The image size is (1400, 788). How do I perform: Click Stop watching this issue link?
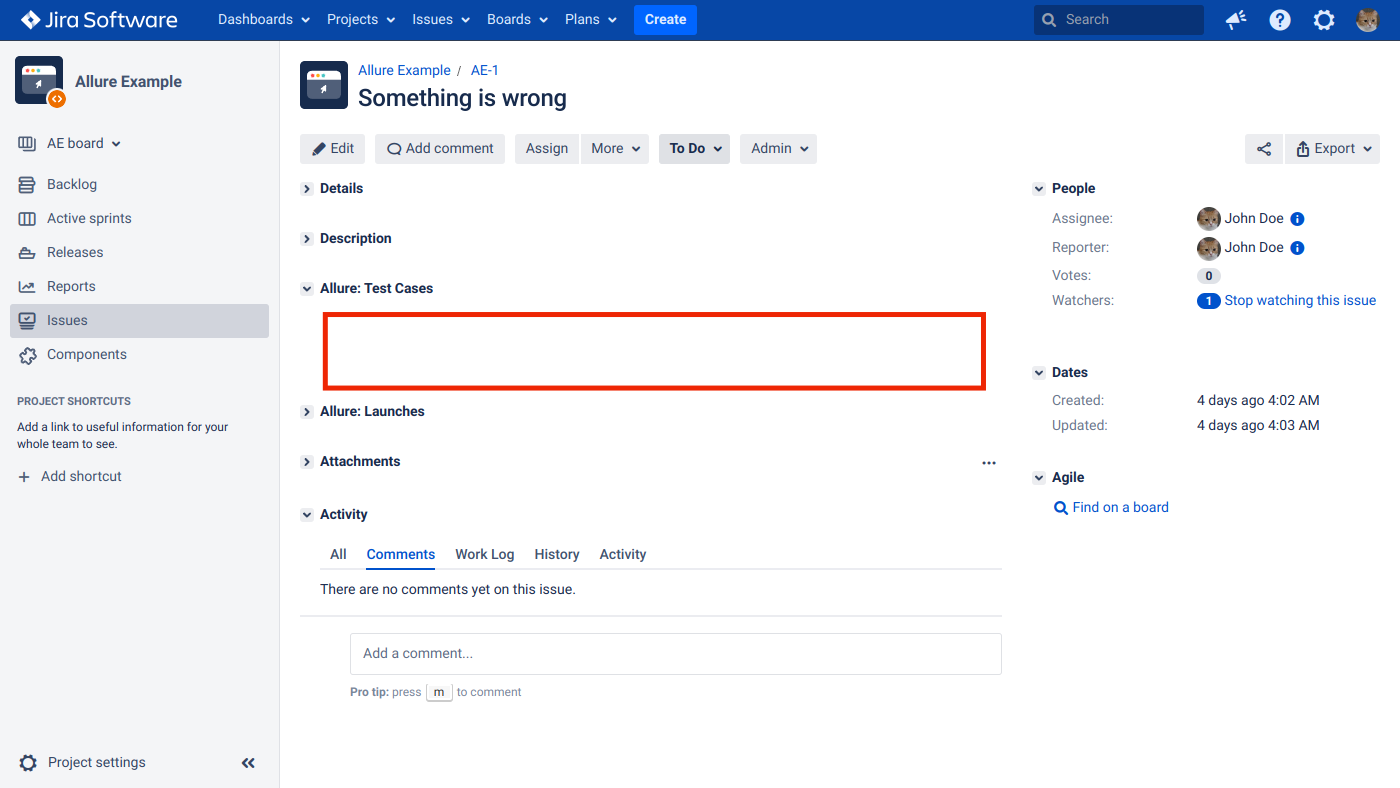click(1300, 301)
